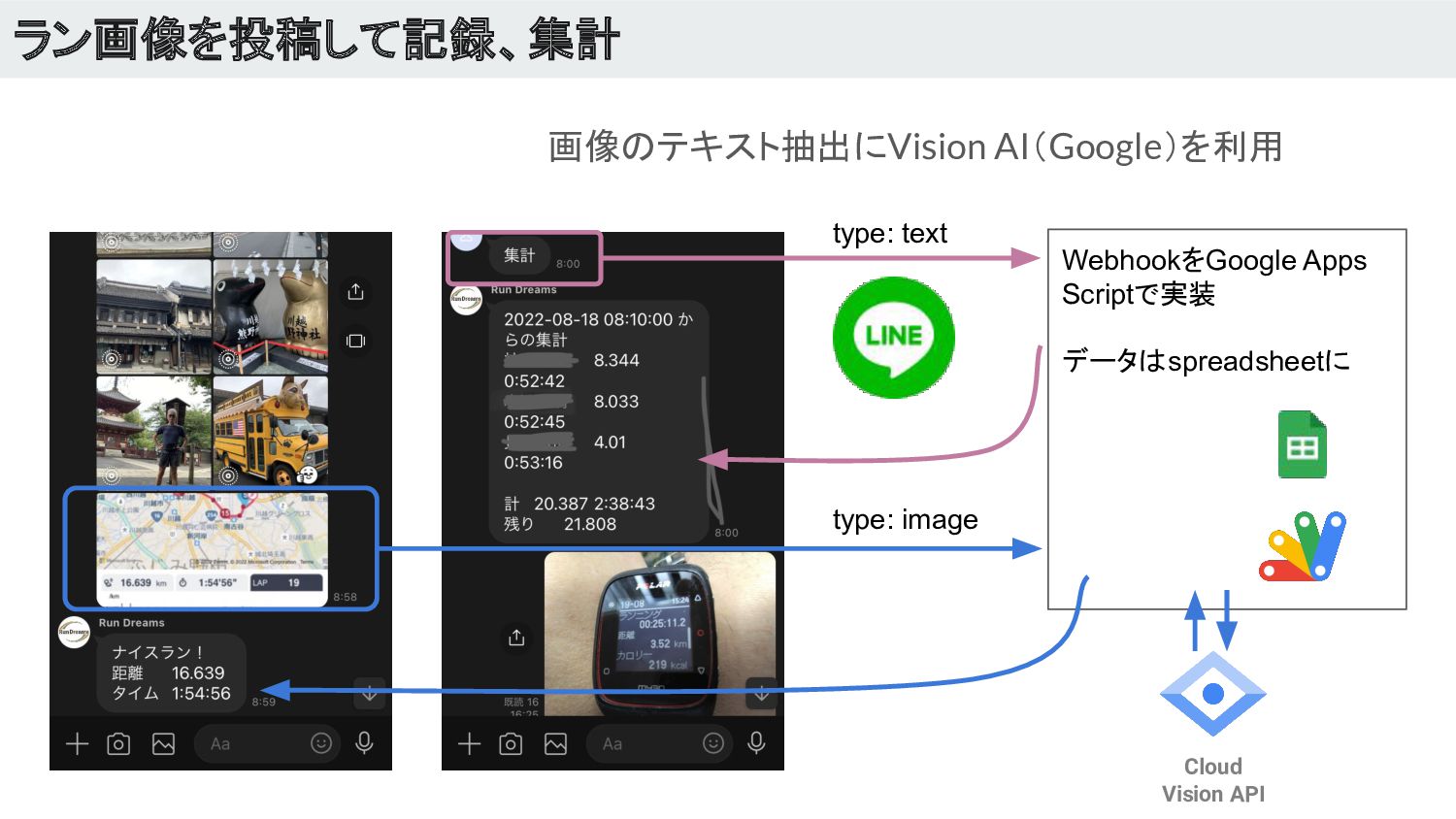
Task: Tap scroll-down arrow in left chat
Action: (370, 693)
